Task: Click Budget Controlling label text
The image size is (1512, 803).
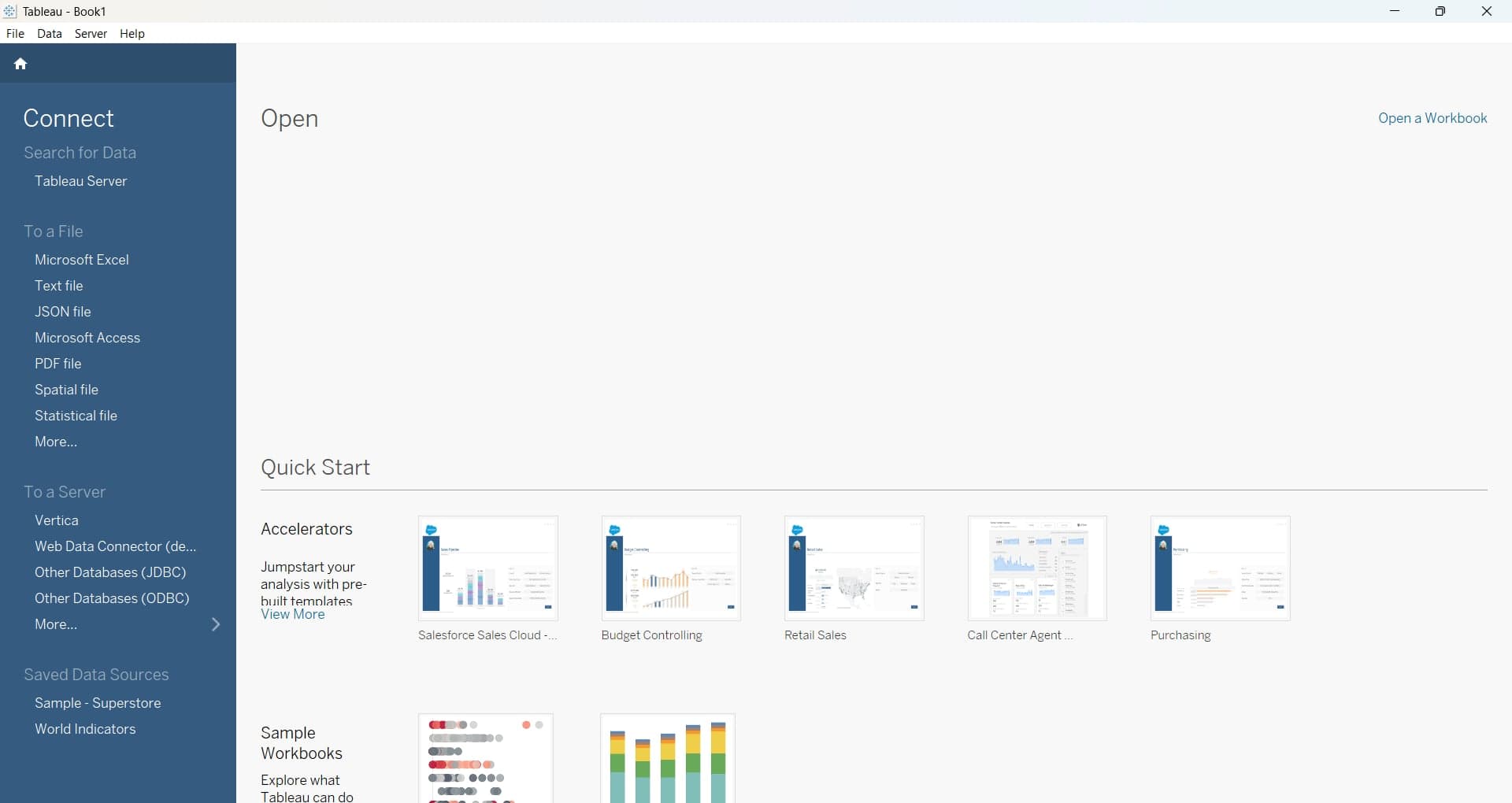Action: coord(651,635)
